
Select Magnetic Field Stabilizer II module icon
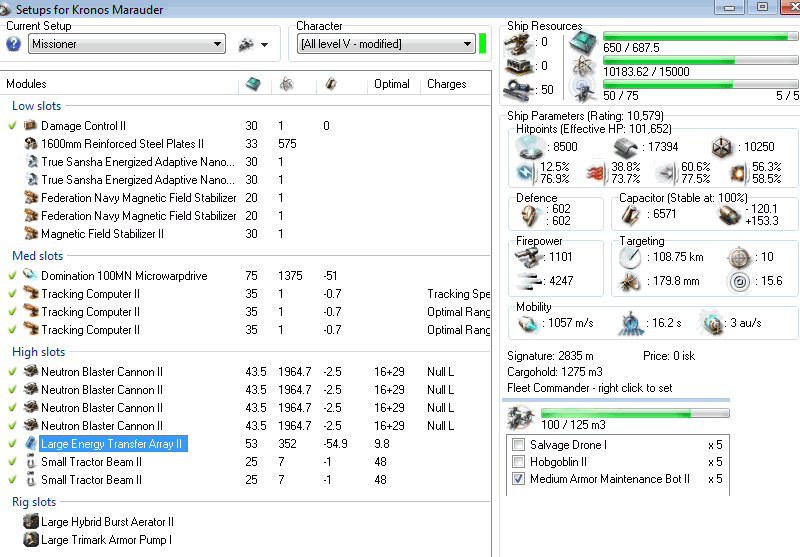pos(31,234)
